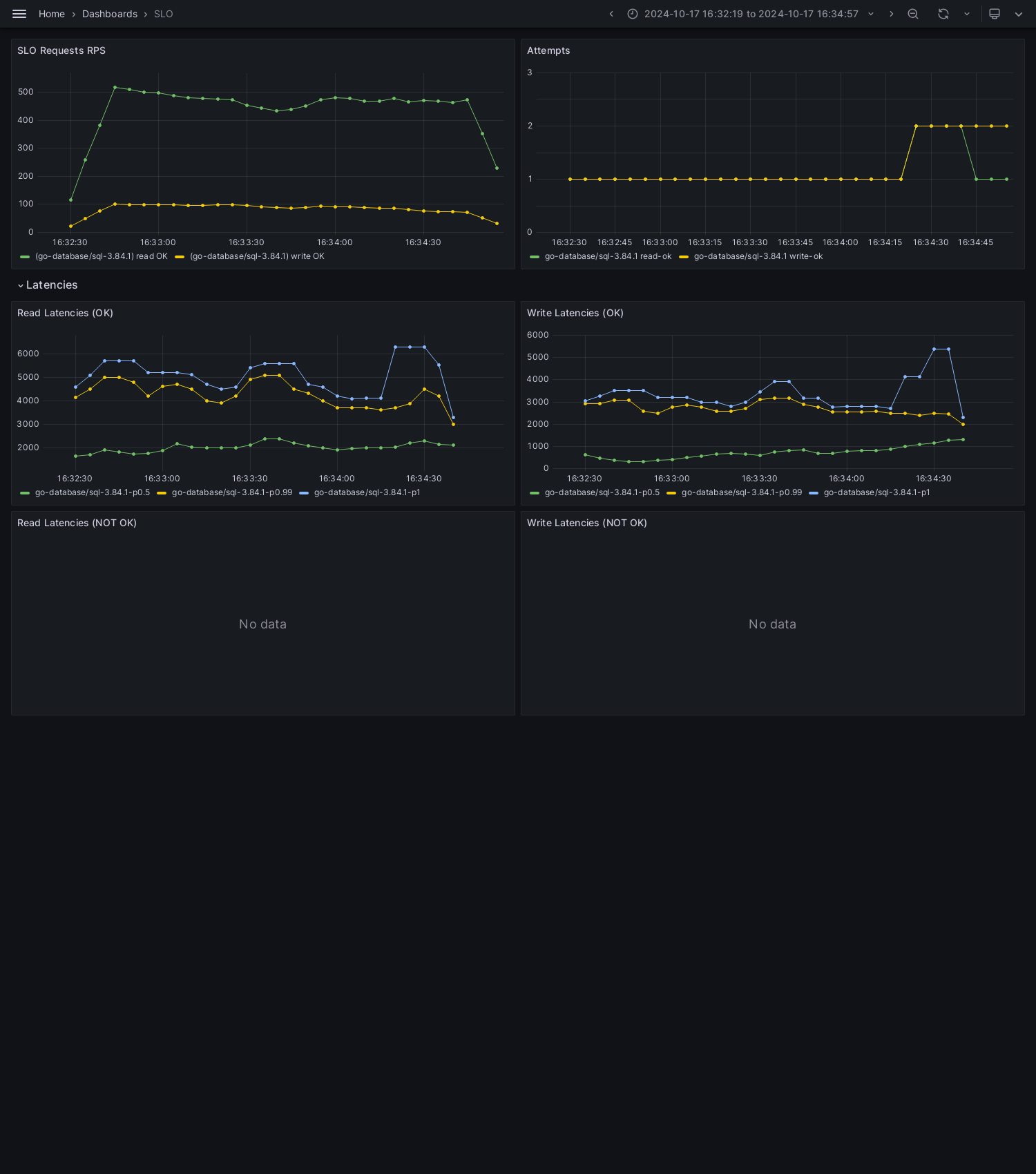Toggle write-ok series in Attempts legend
The image size is (1036, 1174).
click(758, 256)
